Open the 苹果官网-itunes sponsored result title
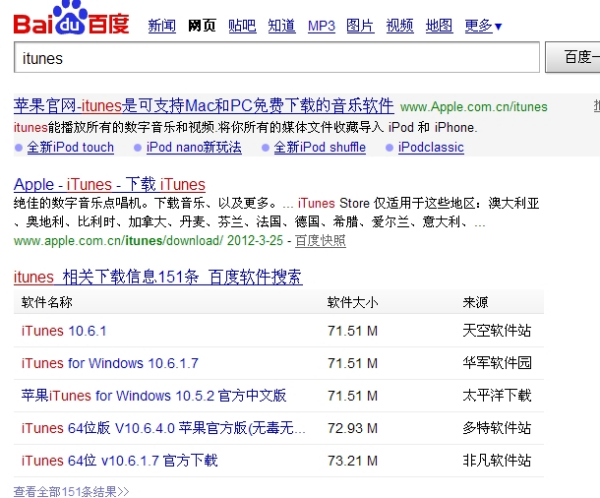The height and width of the screenshot is (498, 600). (204, 106)
